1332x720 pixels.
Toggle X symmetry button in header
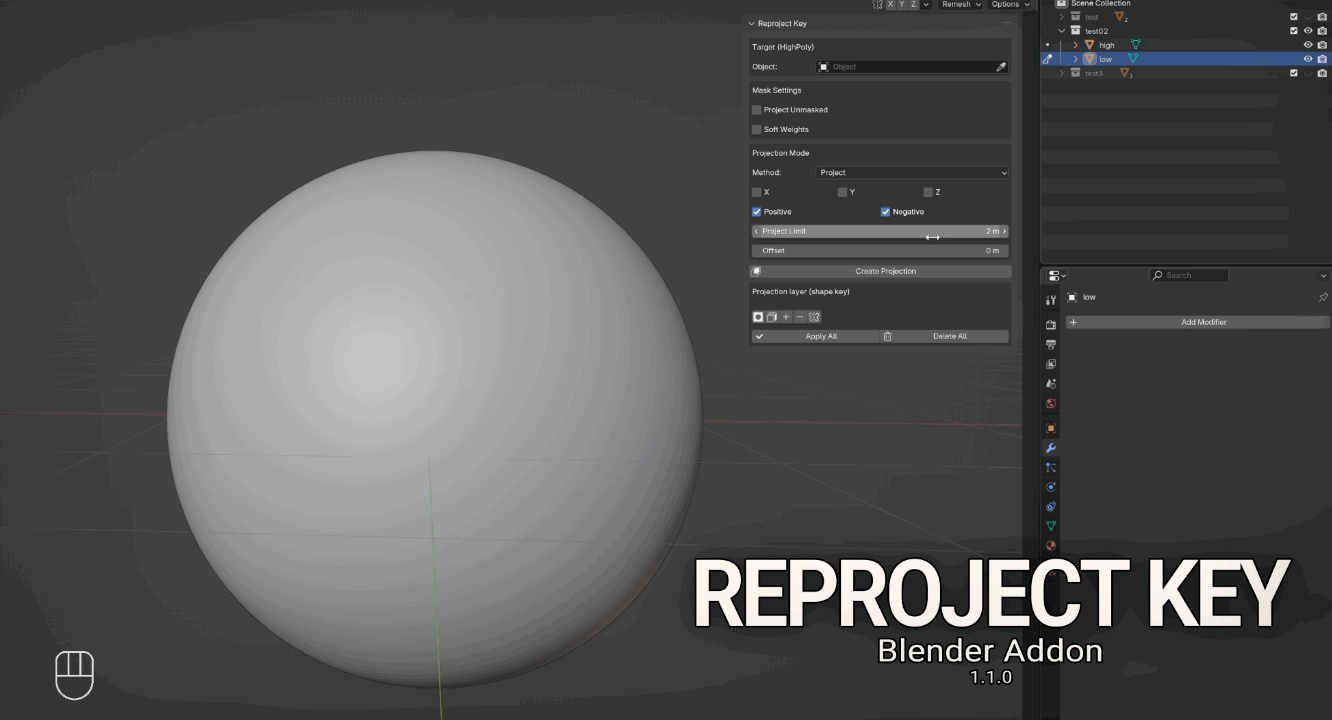[891, 5]
